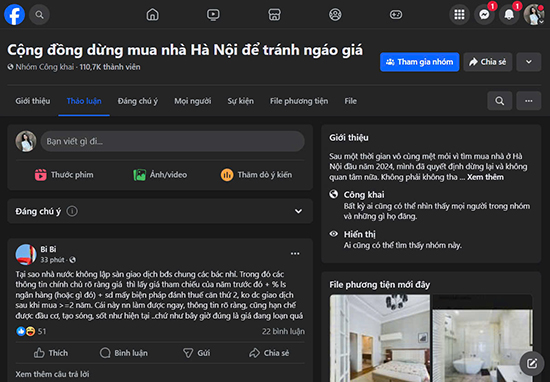Click Bình luận on Bi Bi post
Screen dimensions: 550x382
click(123, 353)
